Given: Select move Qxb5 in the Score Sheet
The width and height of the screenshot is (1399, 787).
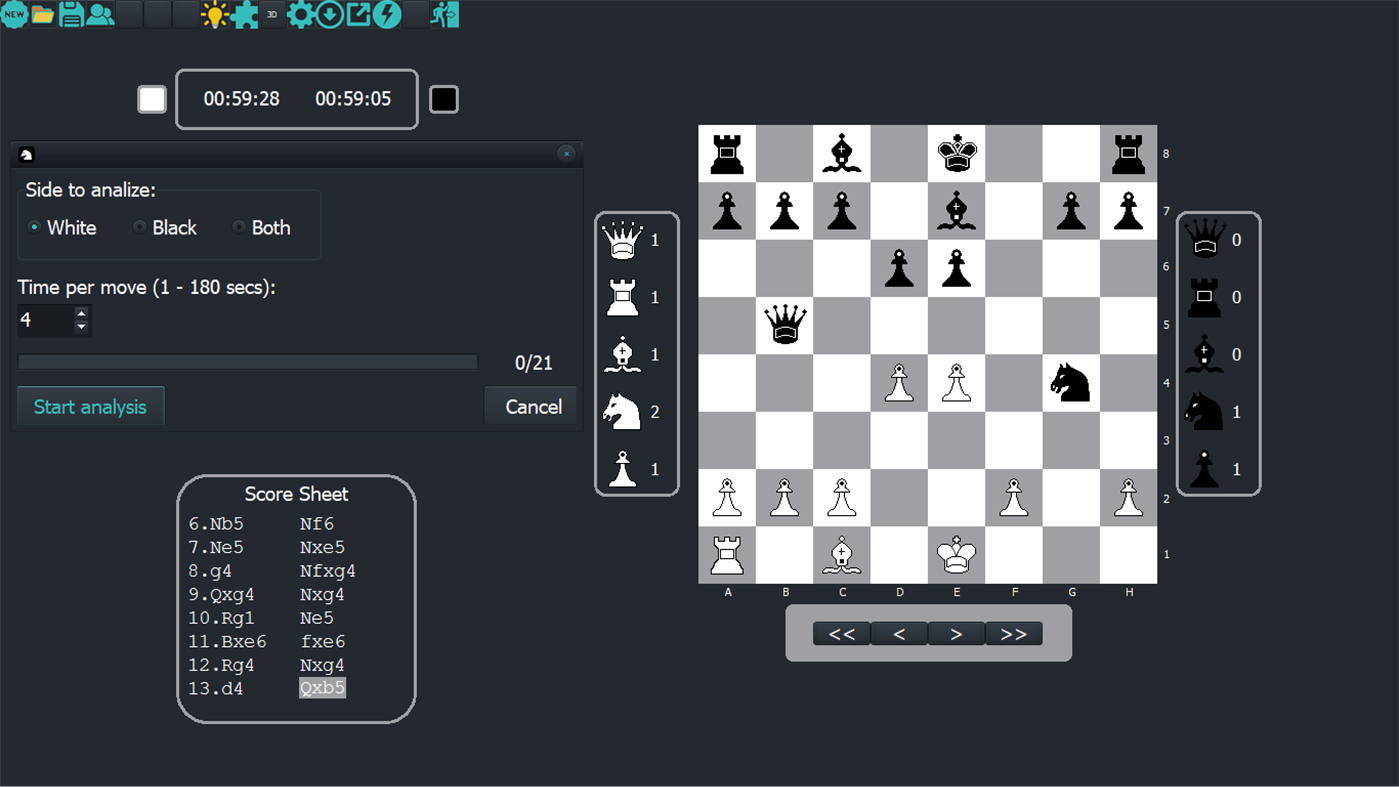Looking at the screenshot, I should [322, 688].
